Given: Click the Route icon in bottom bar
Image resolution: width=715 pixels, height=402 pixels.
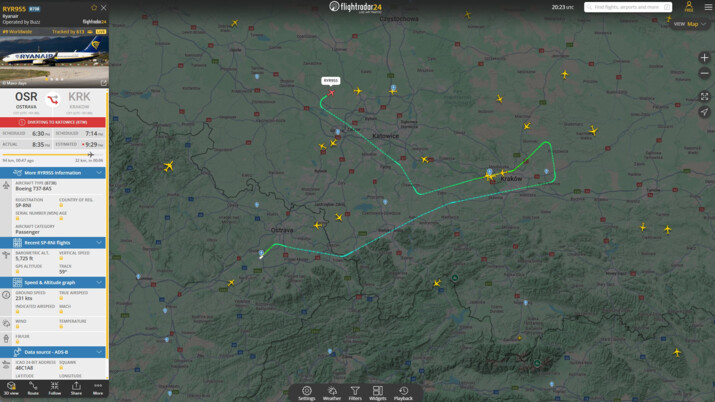Looking at the screenshot, I should [33, 388].
